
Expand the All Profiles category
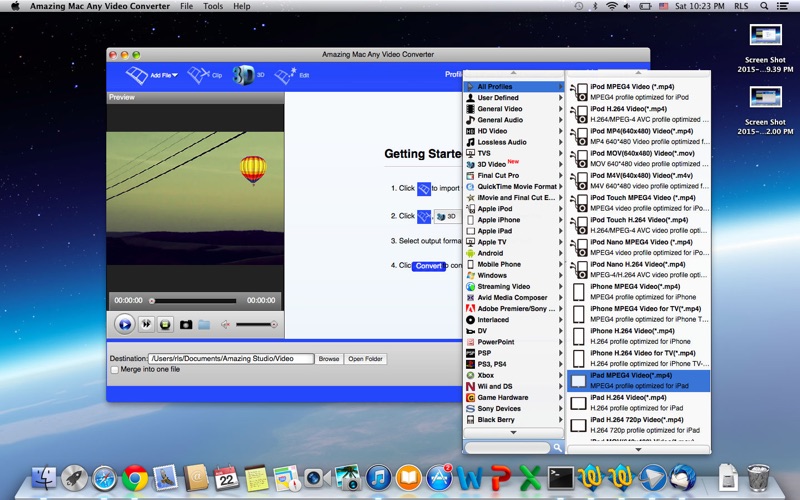[x=514, y=87]
